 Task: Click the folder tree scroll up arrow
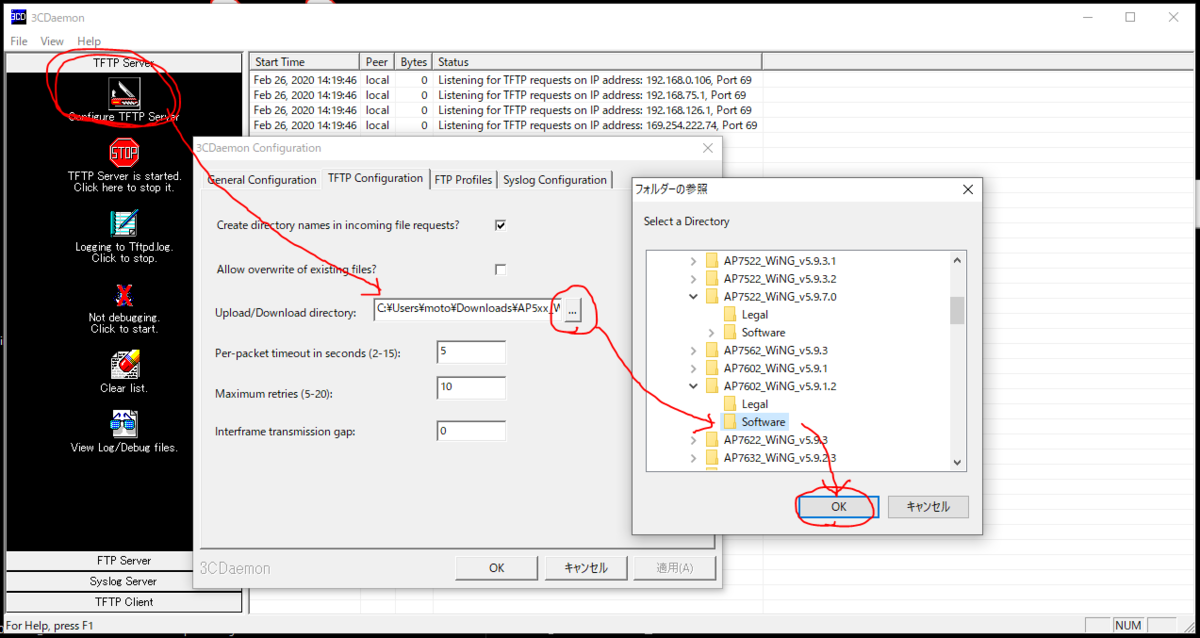957,259
